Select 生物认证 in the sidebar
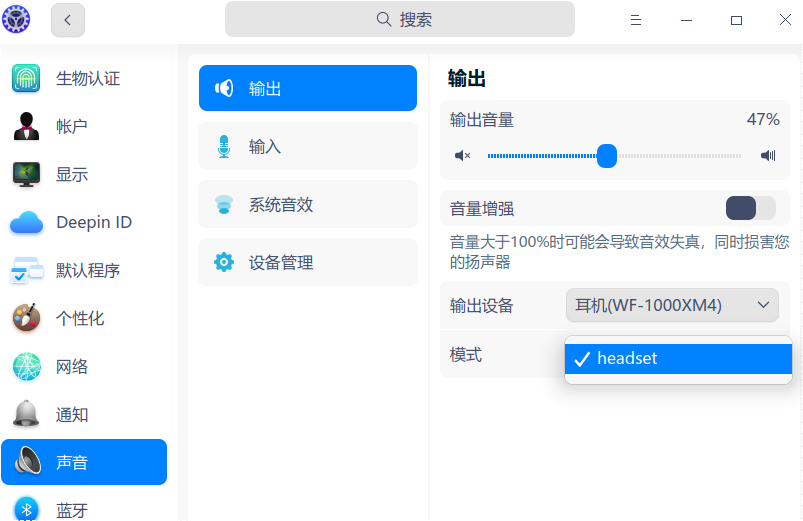The height and width of the screenshot is (521, 803). pyautogui.click(x=84, y=78)
